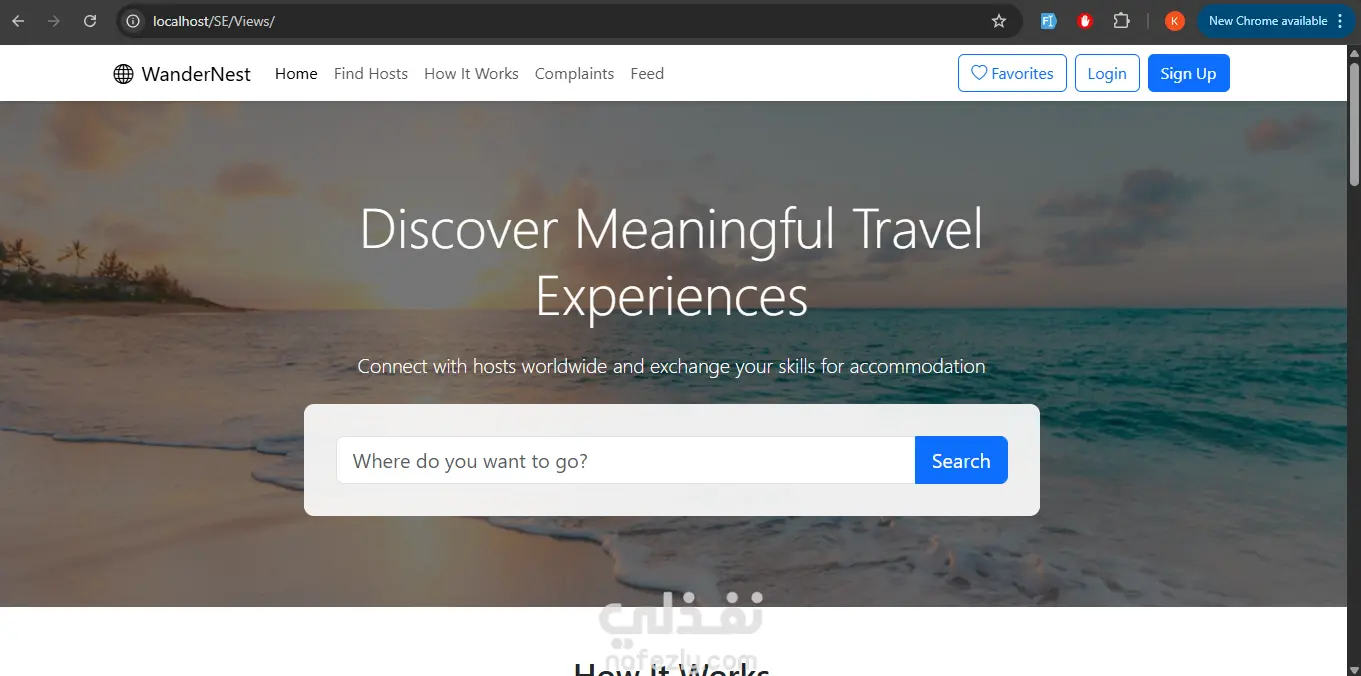
Task: Open the Favorites heart button
Action: tap(1012, 73)
